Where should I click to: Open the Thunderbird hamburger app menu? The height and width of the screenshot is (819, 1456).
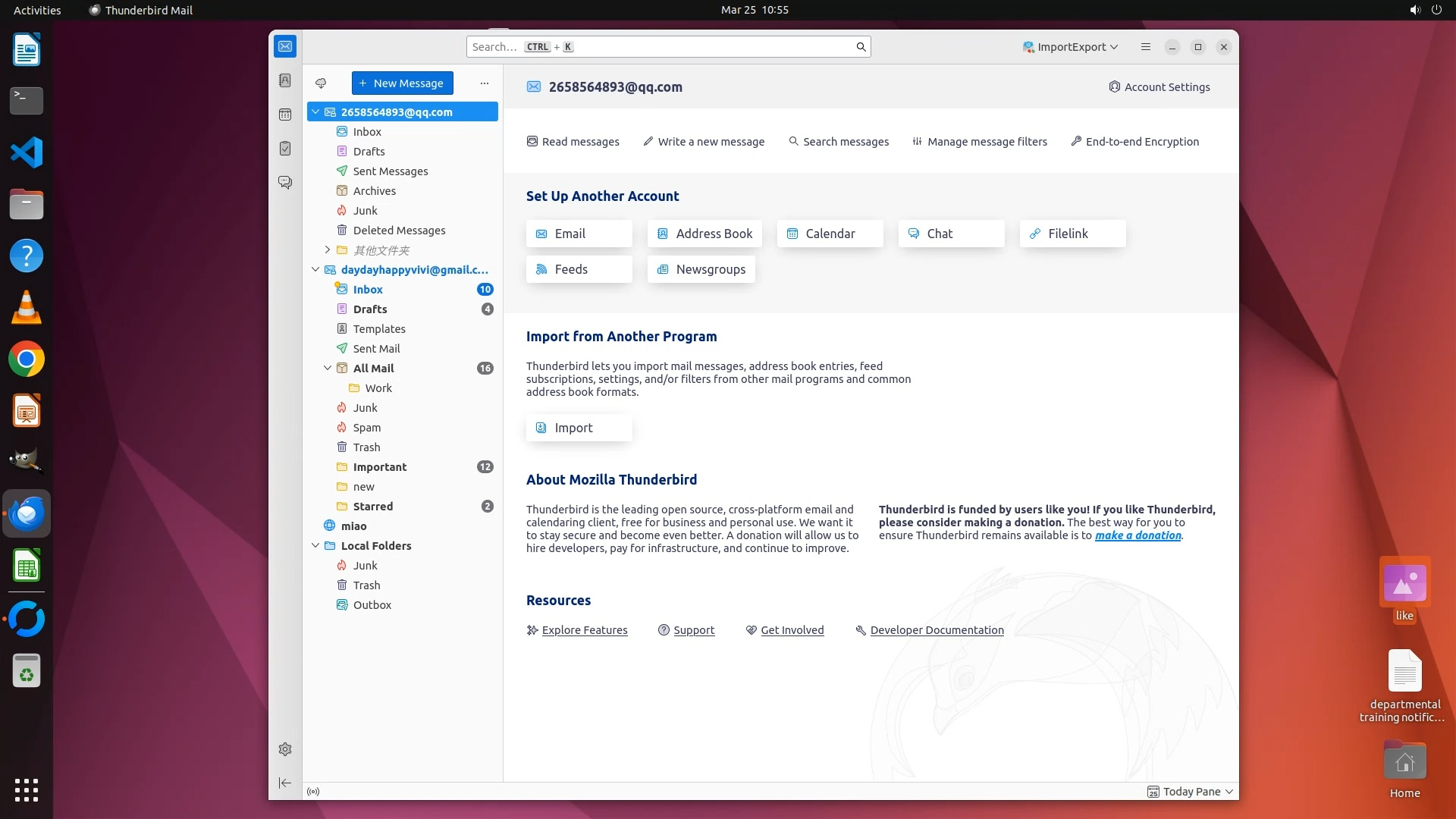coord(1146,47)
